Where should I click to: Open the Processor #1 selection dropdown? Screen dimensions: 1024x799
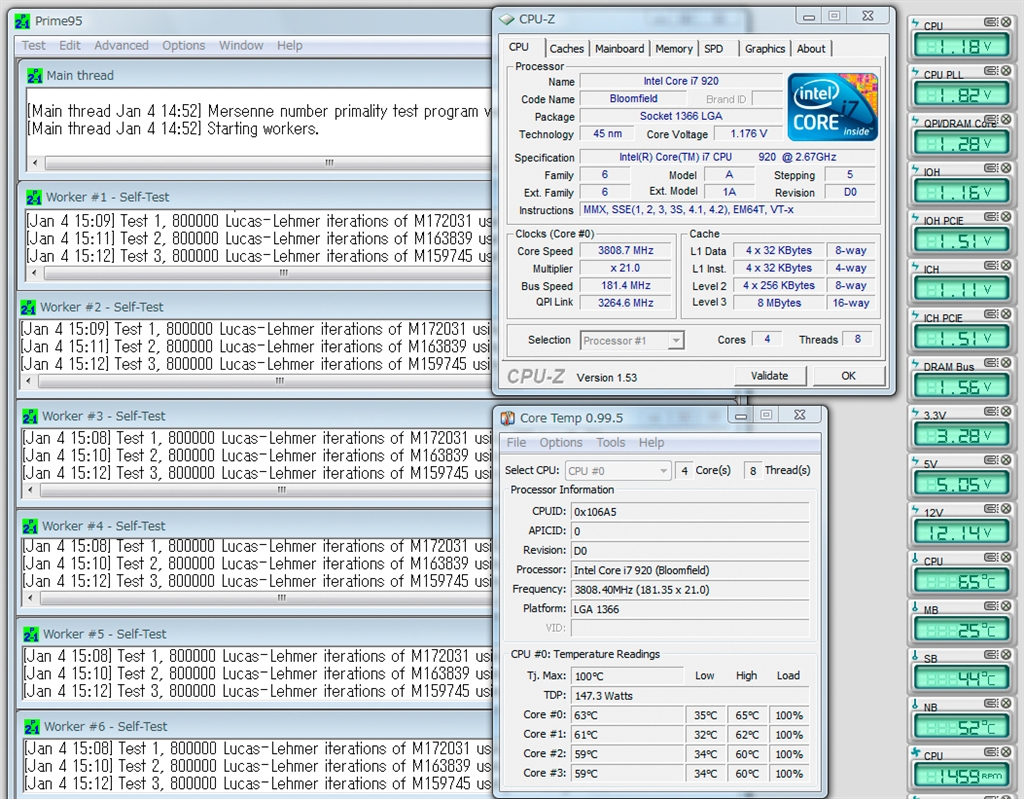(x=675, y=340)
